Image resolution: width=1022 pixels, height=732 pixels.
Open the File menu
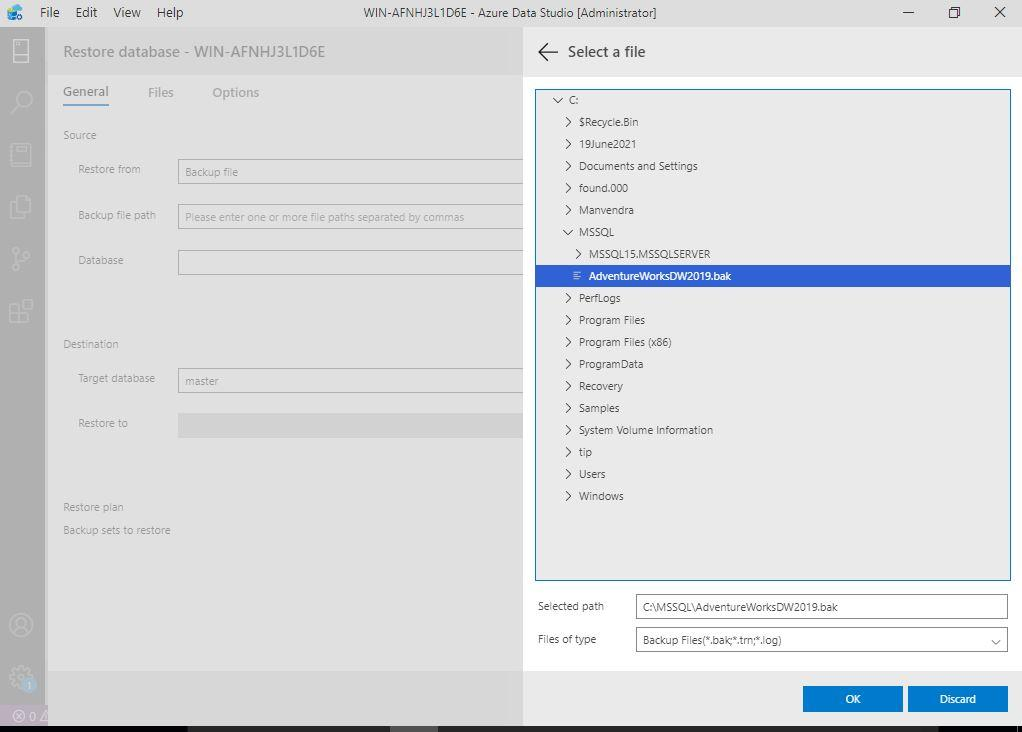coord(50,12)
